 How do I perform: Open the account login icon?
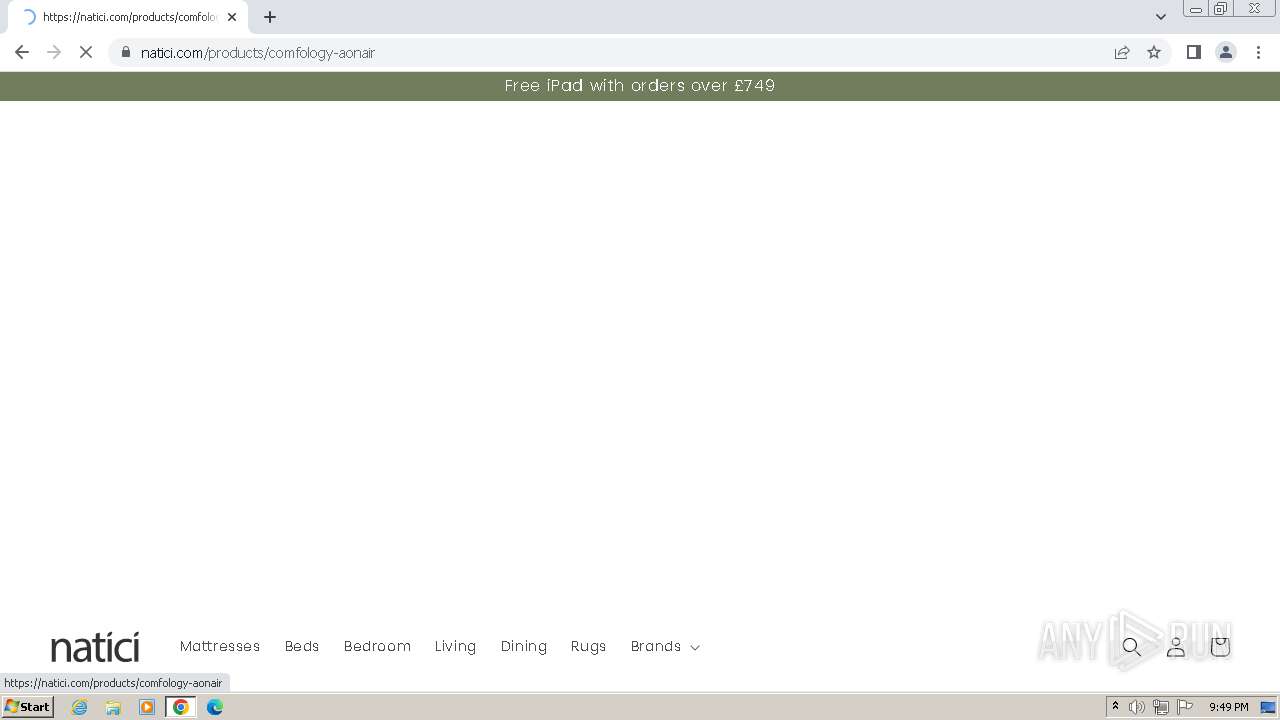point(1176,647)
